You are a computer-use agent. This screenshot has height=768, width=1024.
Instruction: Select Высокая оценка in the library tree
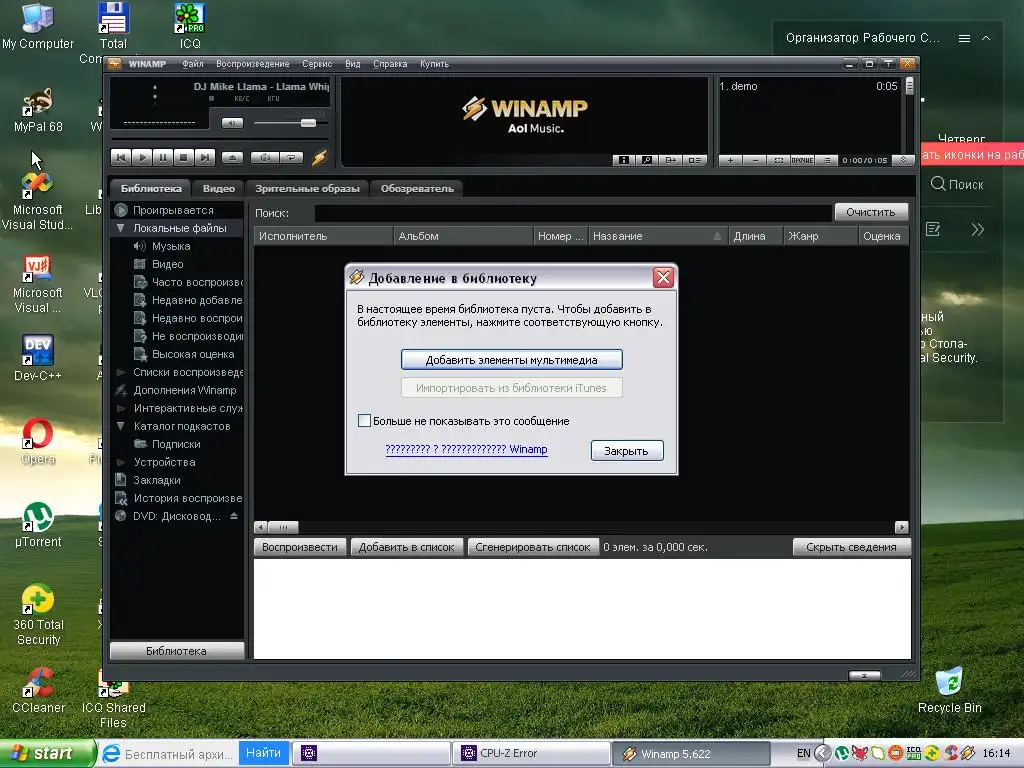point(193,354)
